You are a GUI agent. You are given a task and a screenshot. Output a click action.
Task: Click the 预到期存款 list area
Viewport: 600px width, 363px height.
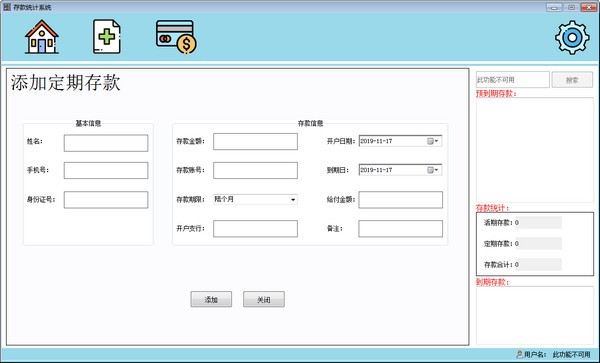point(535,150)
